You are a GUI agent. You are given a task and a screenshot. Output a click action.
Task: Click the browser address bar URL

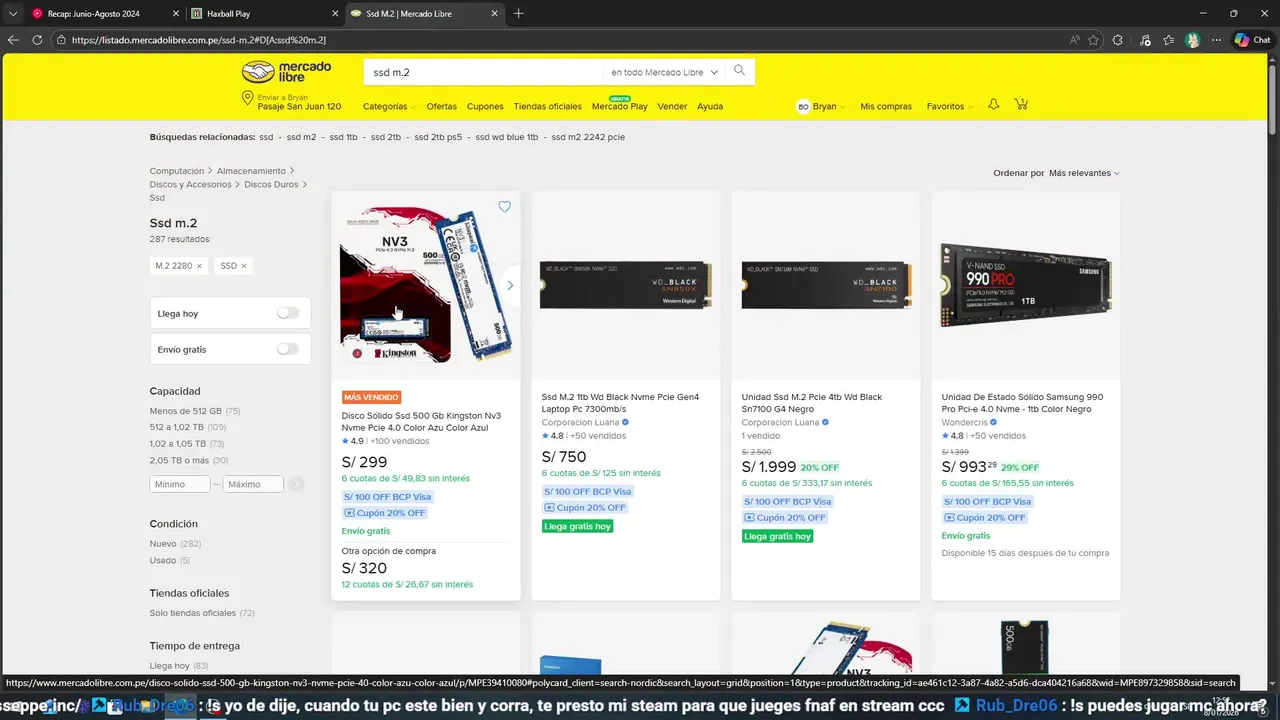pyautogui.click(x=199, y=40)
